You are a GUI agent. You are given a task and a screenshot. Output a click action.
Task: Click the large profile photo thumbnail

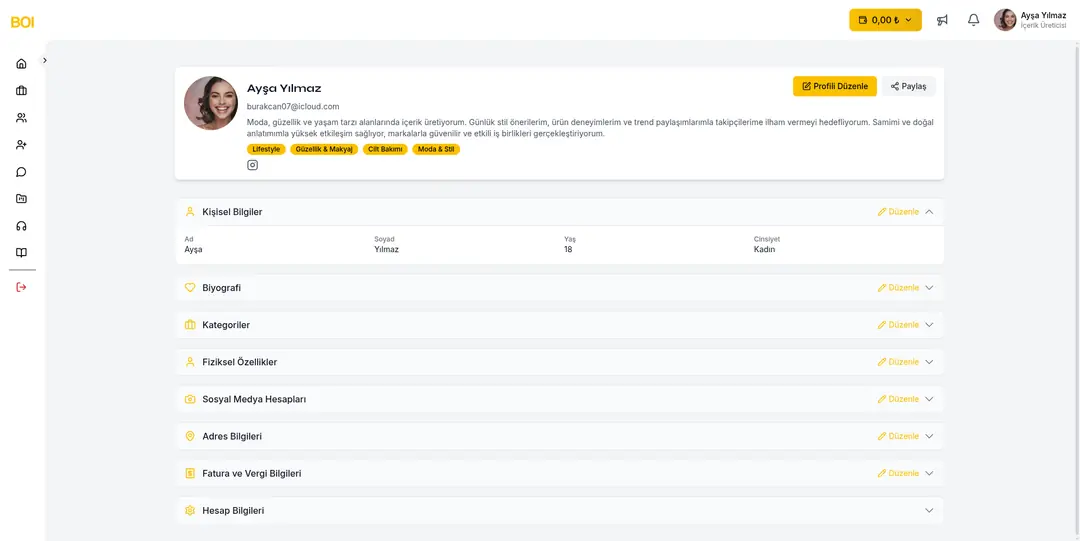coord(211,103)
